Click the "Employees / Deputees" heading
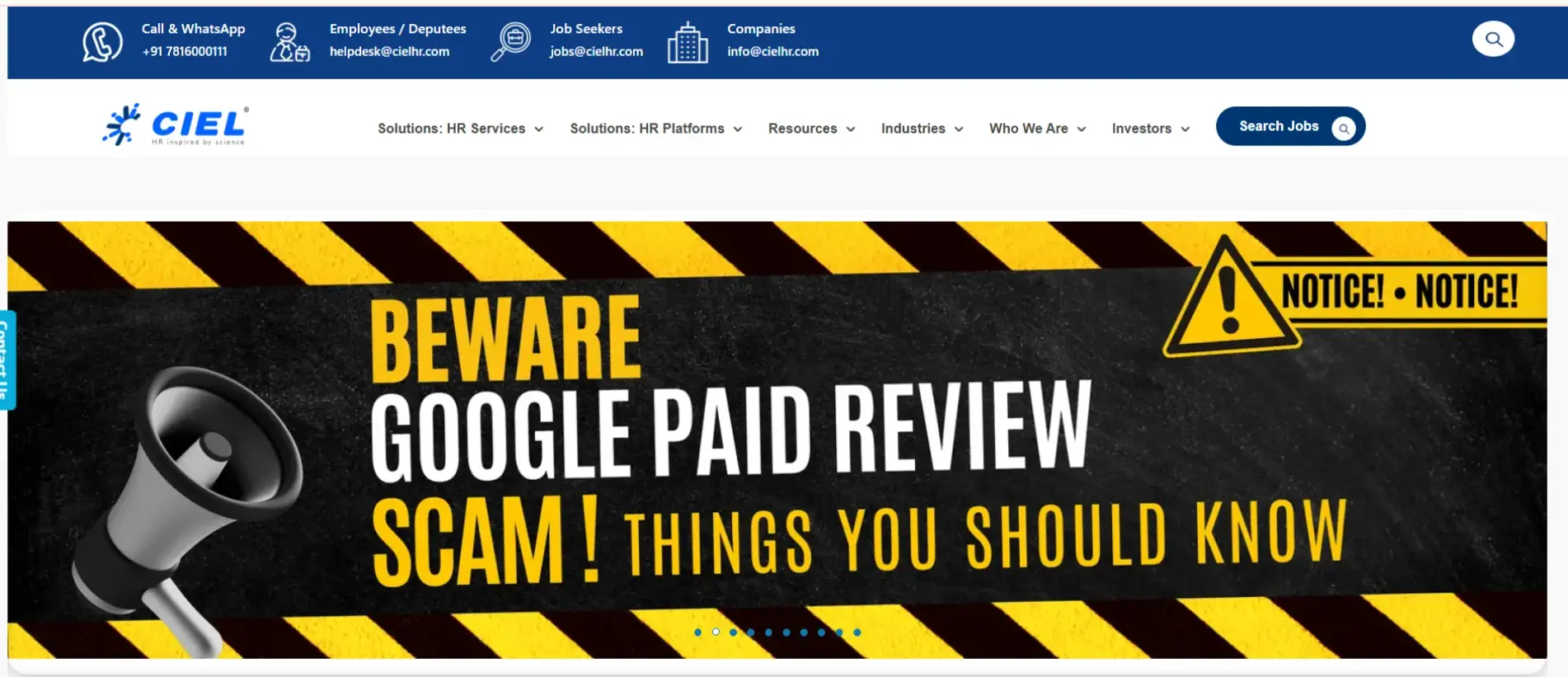 point(397,29)
